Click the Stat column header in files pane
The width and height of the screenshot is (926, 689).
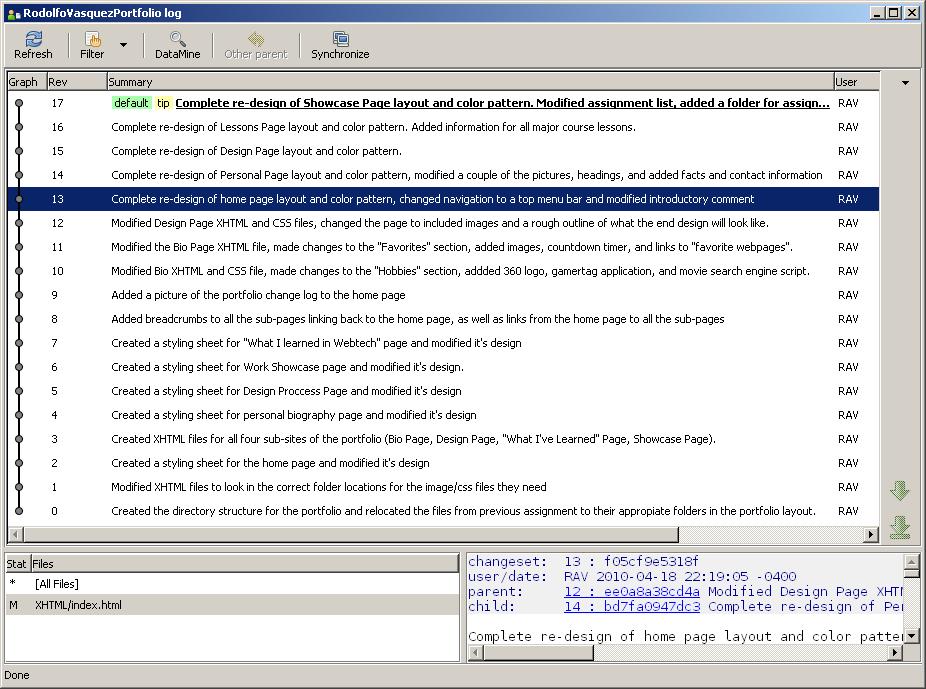coord(18,564)
